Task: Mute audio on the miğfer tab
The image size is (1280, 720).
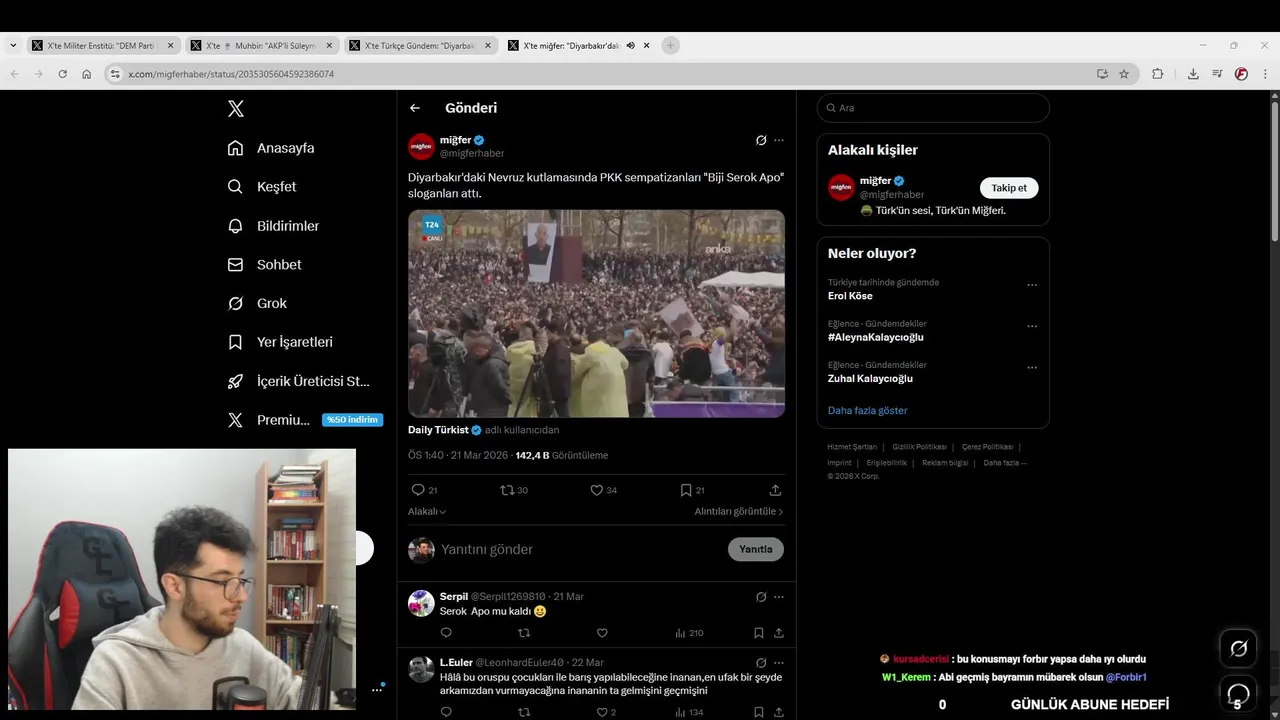Action: click(631, 45)
